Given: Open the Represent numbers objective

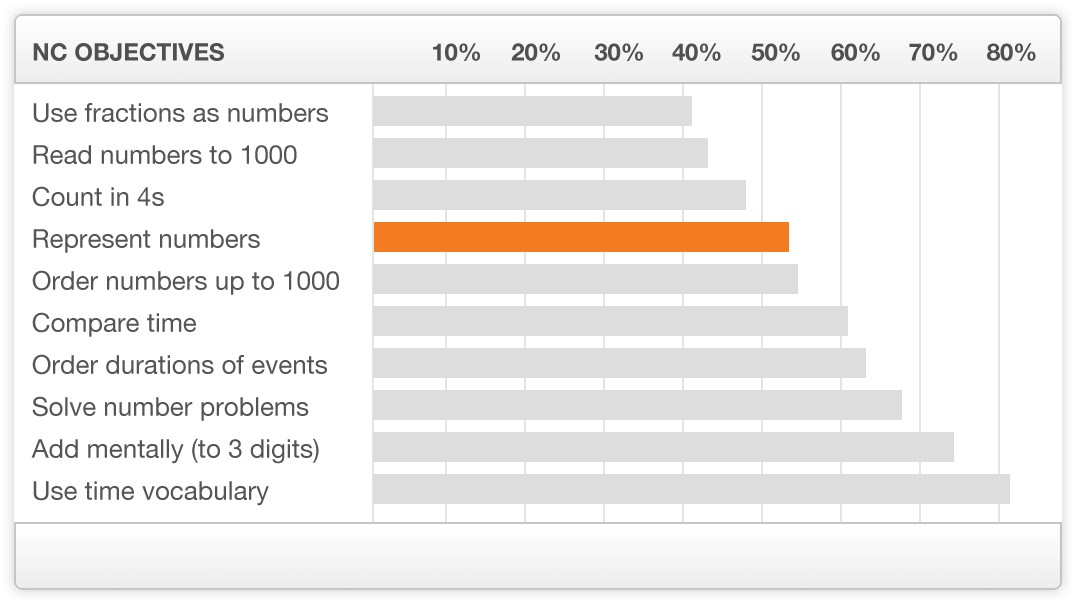Looking at the screenshot, I should pyautogui.click(x=146, y=240).
